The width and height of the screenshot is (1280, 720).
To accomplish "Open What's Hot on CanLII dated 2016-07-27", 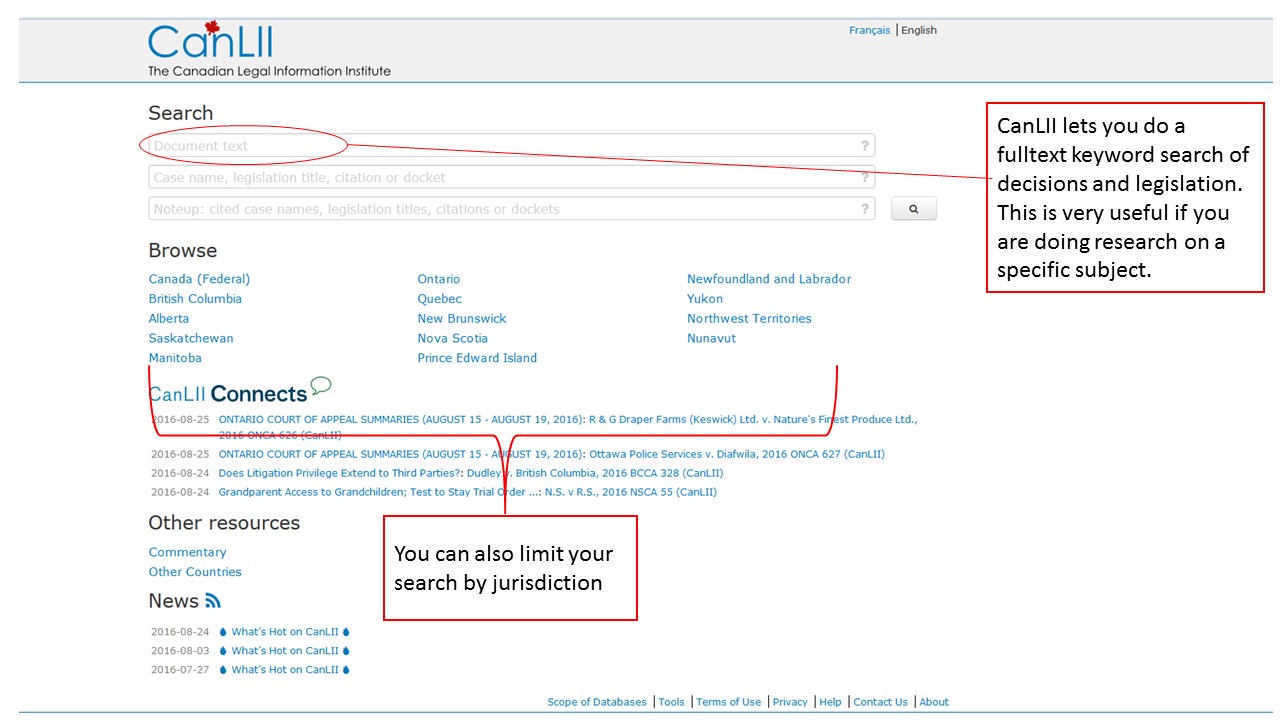I will (285, 670).
